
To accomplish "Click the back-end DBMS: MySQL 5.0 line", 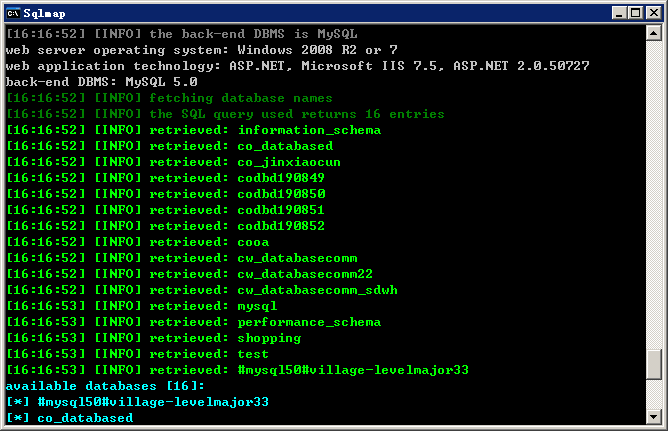I will point(101,82).
